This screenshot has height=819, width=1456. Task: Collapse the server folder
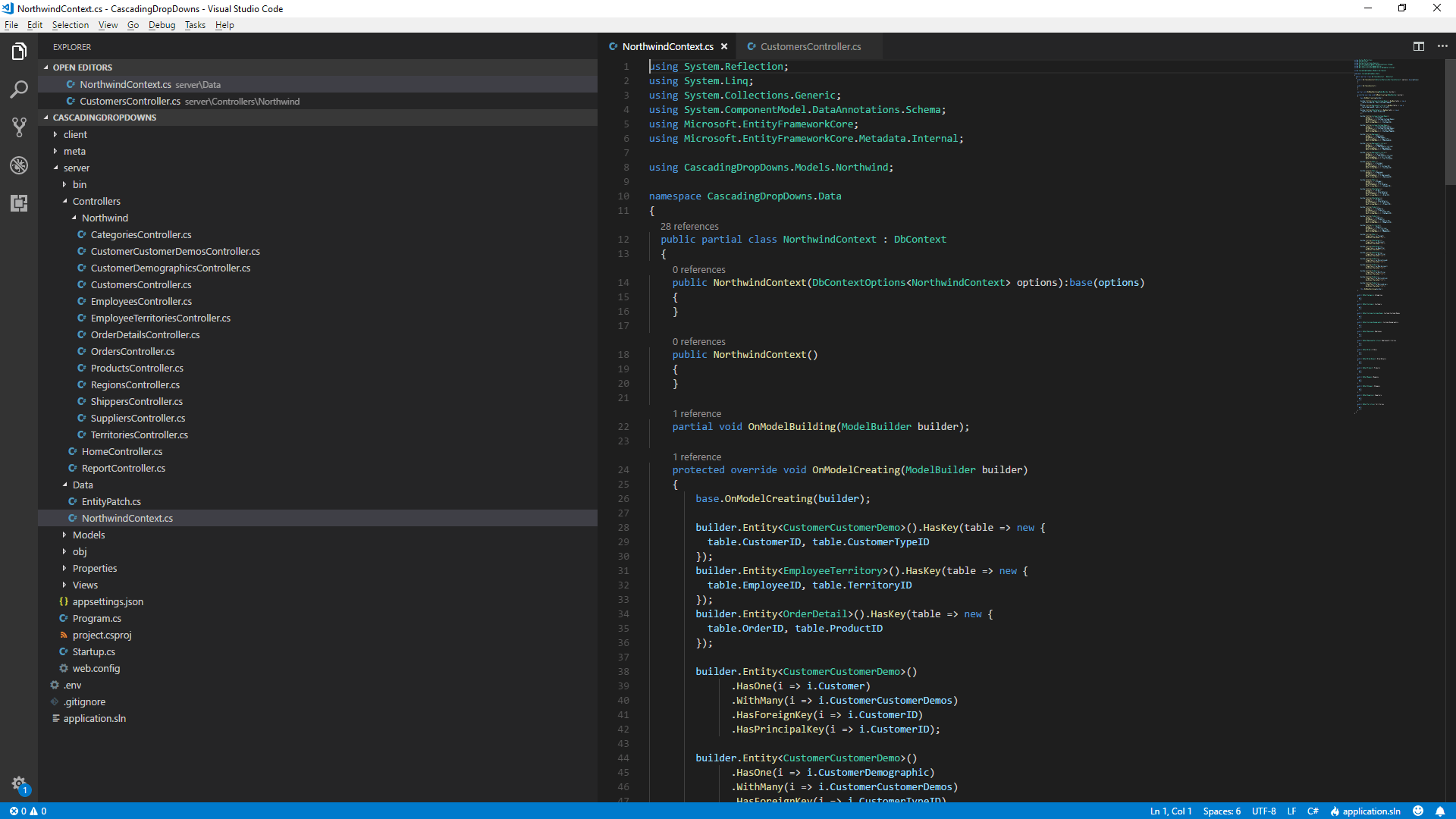[55, 168]
